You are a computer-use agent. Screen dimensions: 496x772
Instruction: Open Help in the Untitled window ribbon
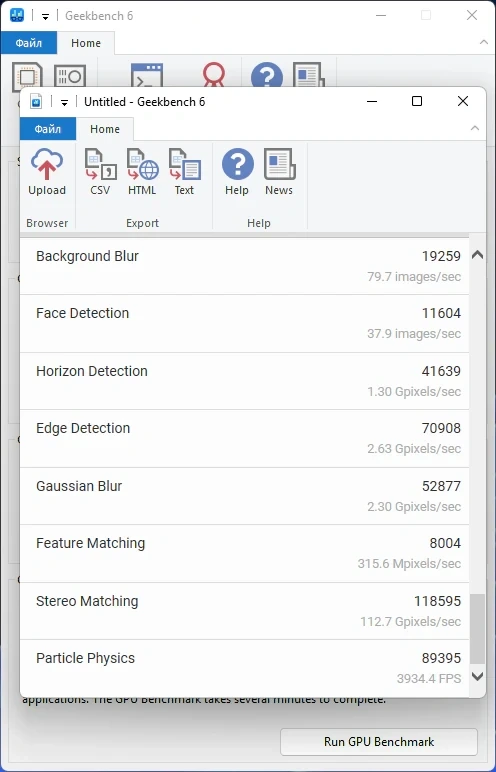pyautogui.click(x=237, y=172)
